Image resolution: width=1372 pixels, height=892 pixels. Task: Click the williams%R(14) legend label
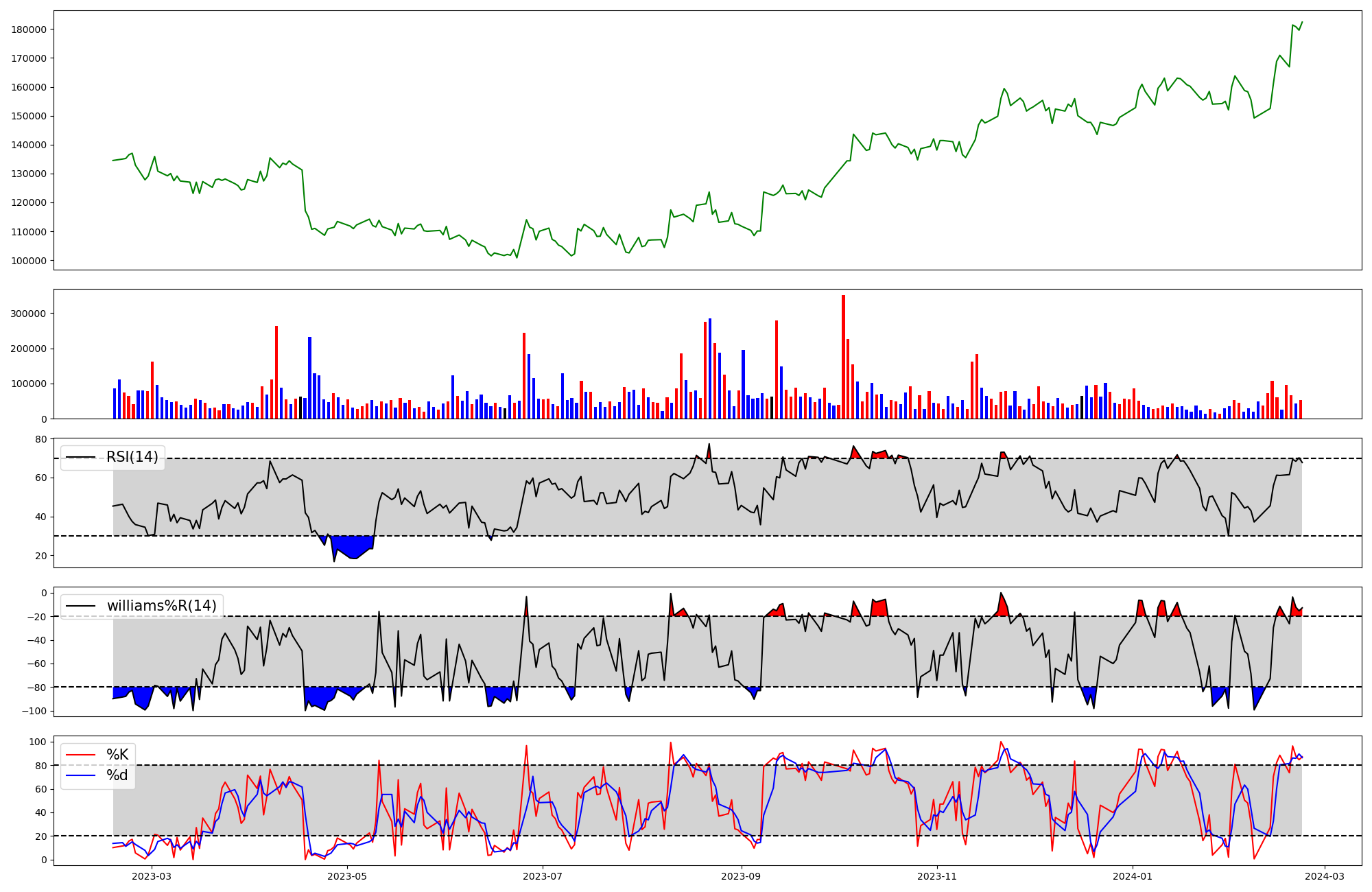coord(161,606)
